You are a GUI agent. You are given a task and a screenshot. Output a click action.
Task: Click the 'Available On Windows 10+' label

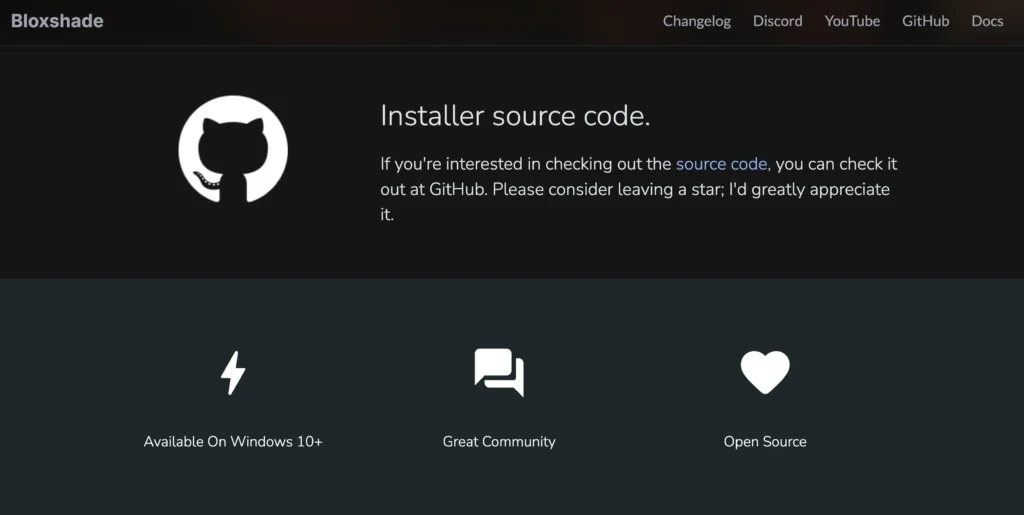[233, 442]
